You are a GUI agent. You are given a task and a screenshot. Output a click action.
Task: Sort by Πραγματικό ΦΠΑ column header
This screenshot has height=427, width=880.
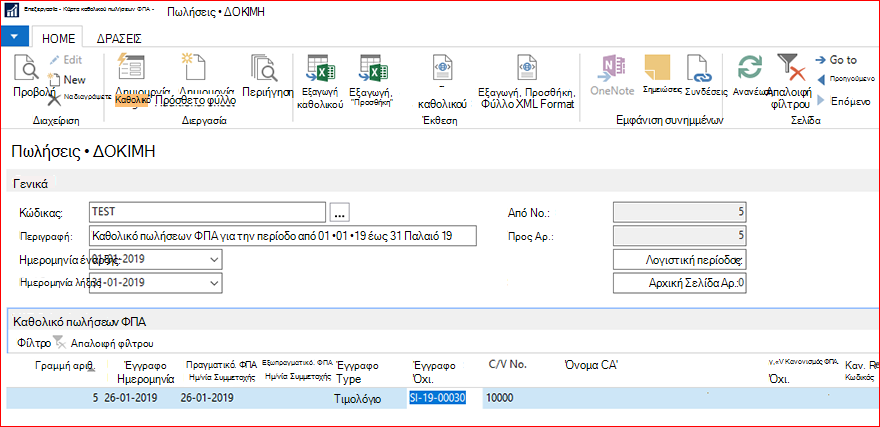[x=221, y=370]
